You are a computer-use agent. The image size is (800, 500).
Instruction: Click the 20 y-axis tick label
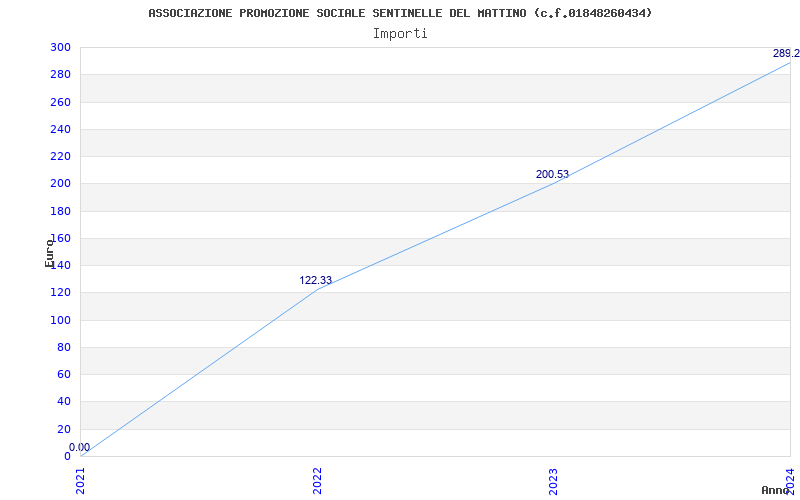(64, 429)
